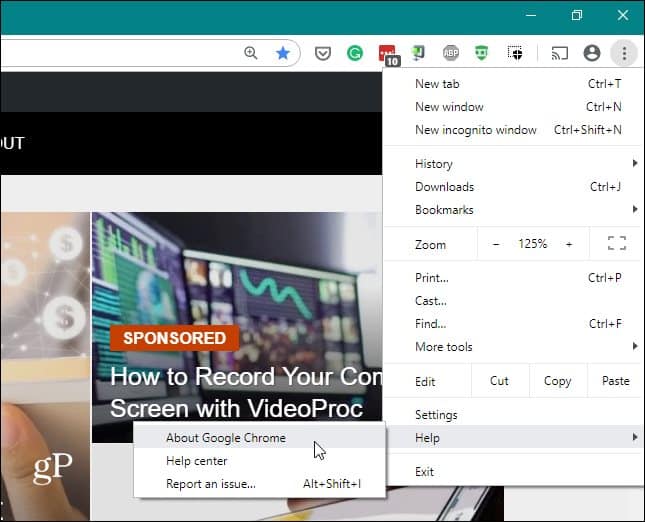Expand the More tools submenu
Viewport: 645px width, 522px height.
pyautogui.click(x=514, y=347)
